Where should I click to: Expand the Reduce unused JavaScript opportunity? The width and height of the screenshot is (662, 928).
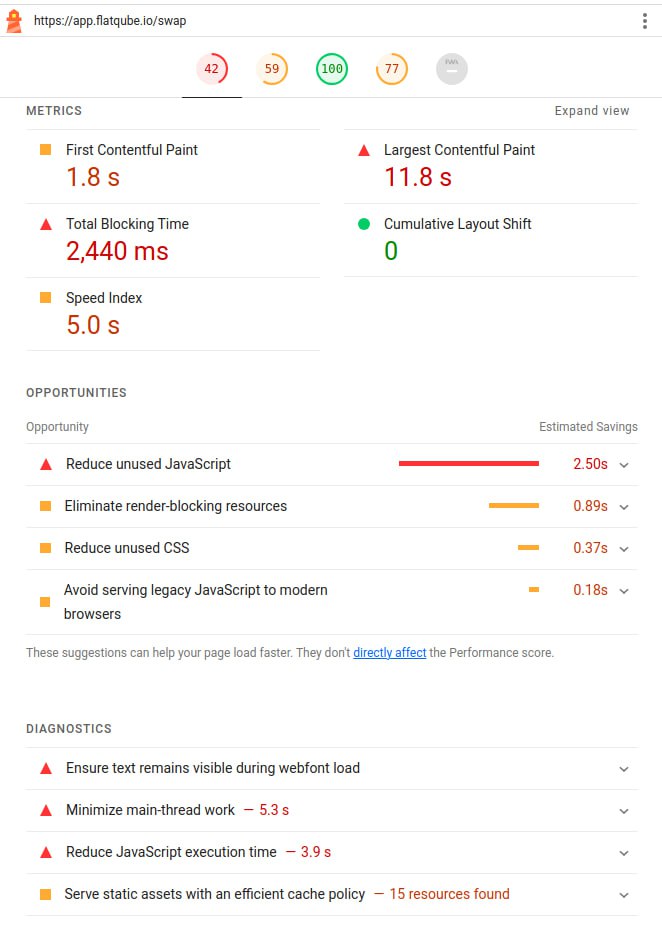point(624,465)
